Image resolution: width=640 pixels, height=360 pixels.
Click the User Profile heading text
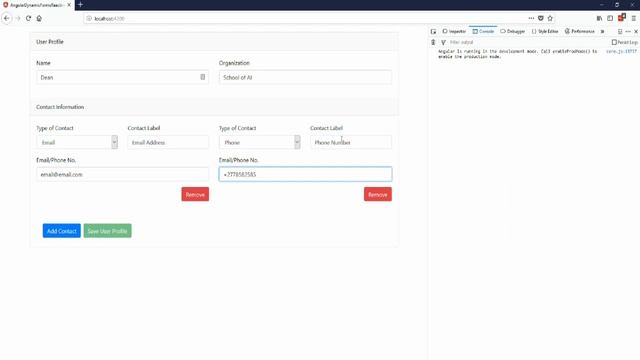(x=50, y=42)
